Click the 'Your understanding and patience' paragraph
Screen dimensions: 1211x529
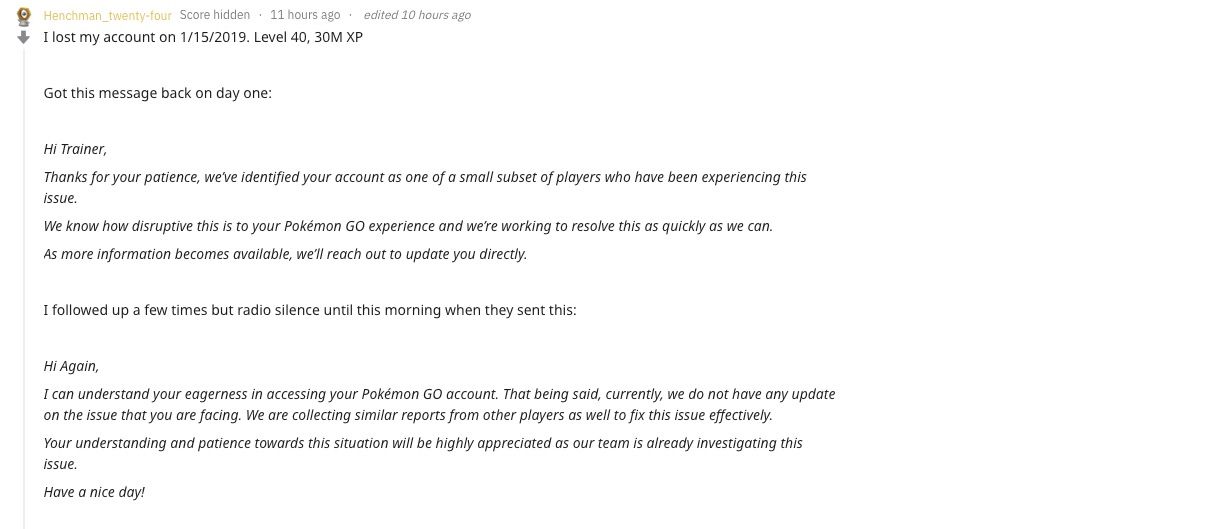[x=423, y=453]
